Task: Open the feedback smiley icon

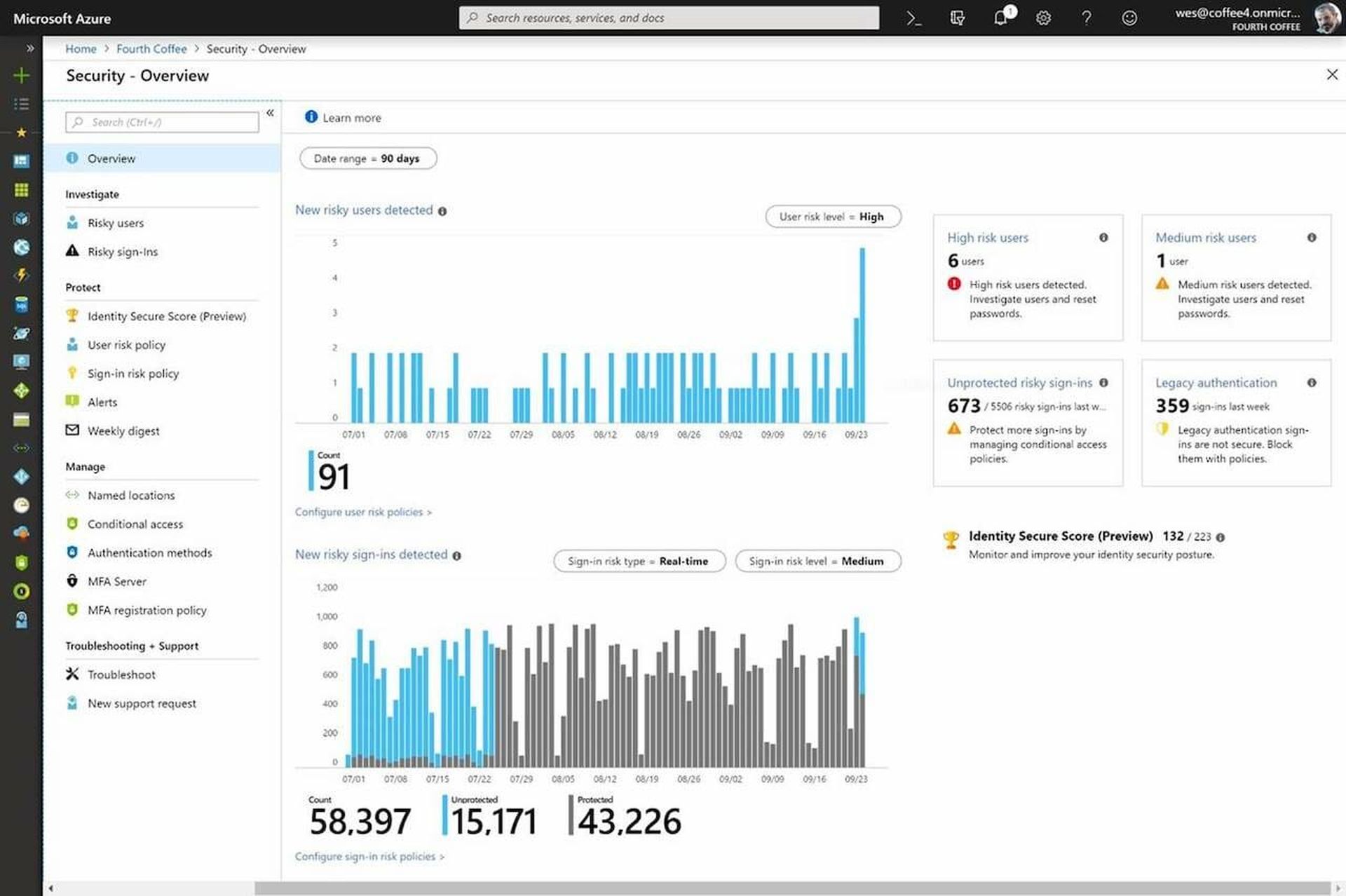Action: point(1129,18)
